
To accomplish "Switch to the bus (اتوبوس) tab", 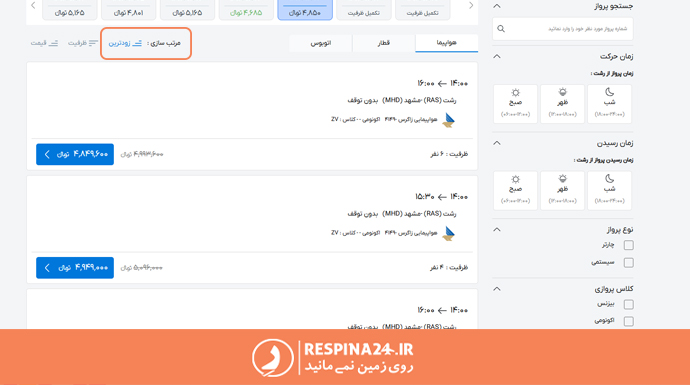I will 321,43.
